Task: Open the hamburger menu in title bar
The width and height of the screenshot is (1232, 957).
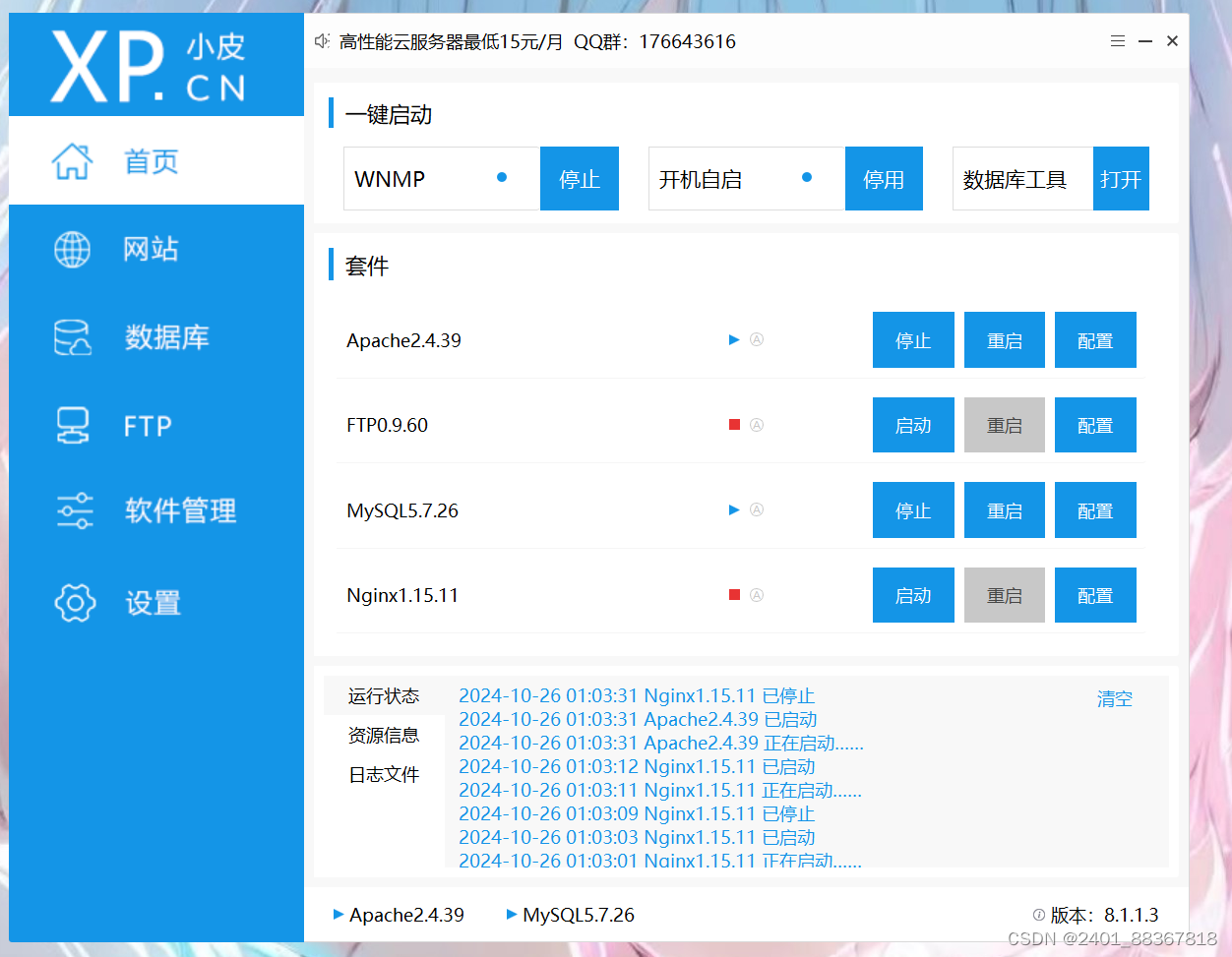Action: coord(1118,41)
